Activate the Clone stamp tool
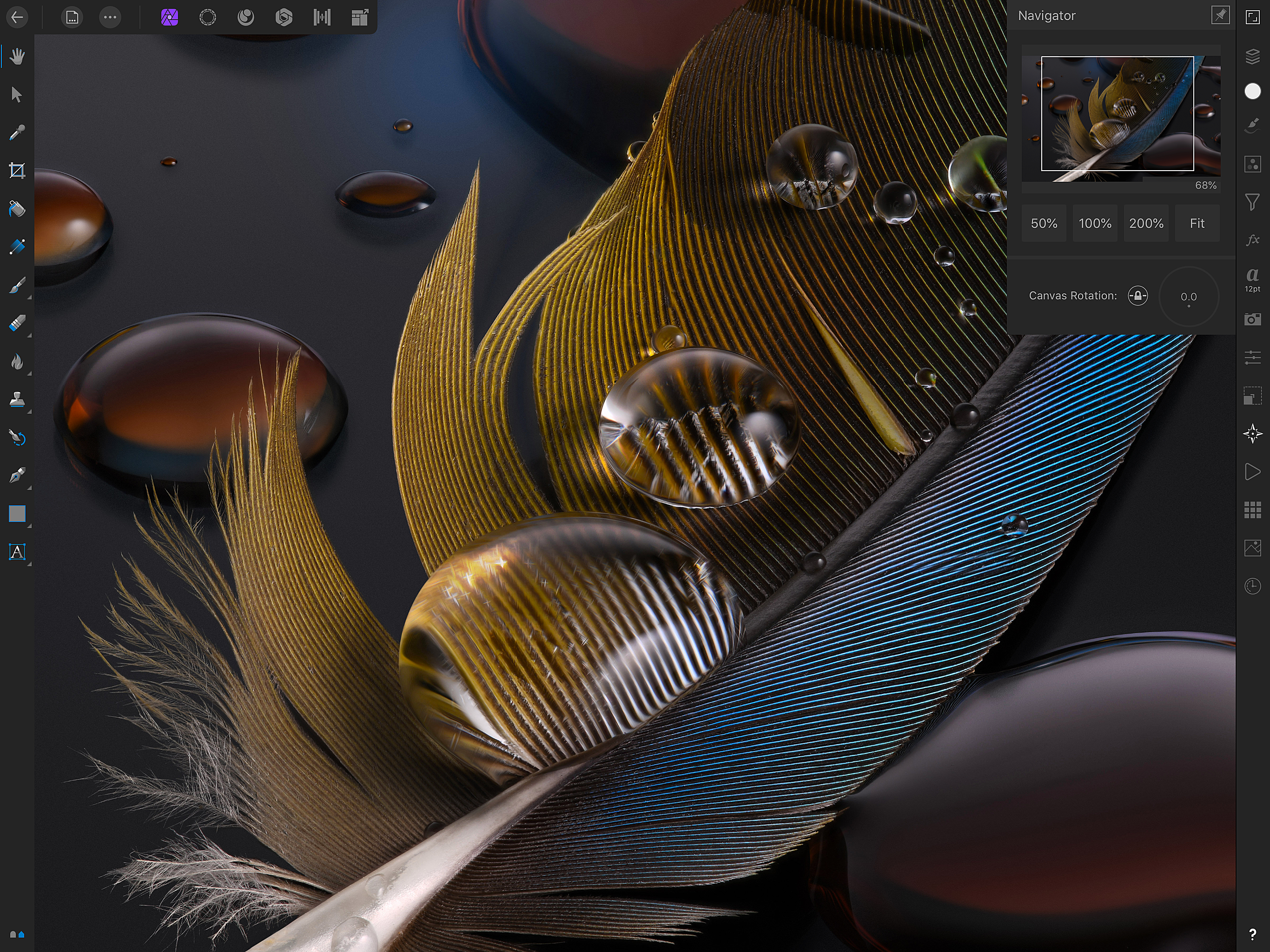This screenshot has height=952, width=1270. click(x=17, y=399)
